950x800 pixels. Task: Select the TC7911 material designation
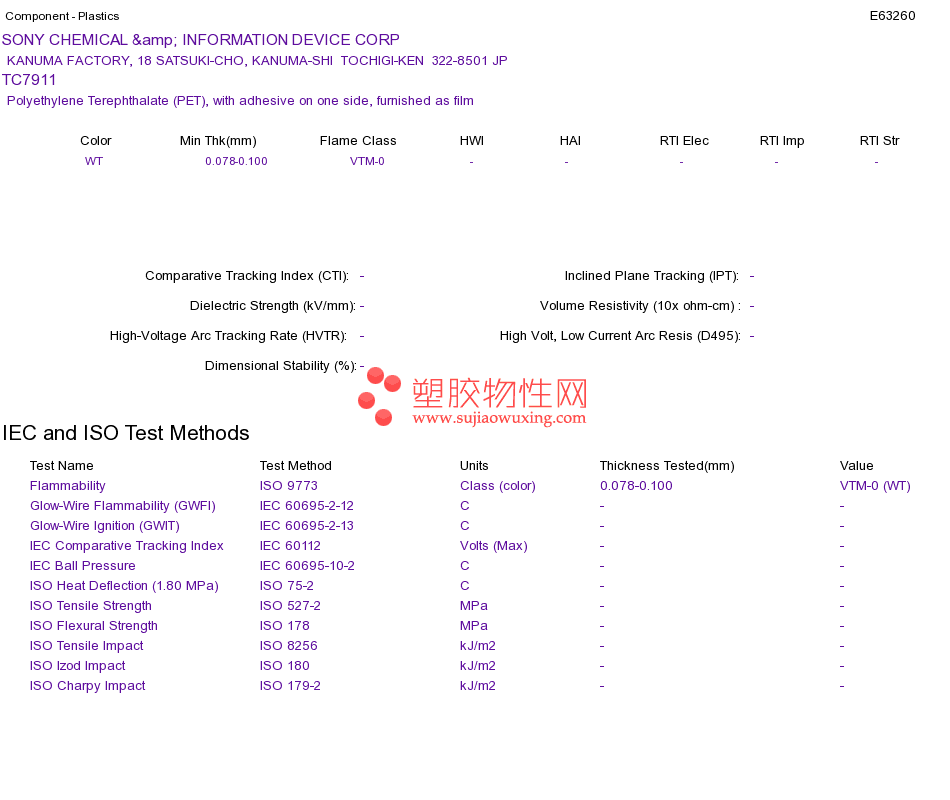click(29, 80)
